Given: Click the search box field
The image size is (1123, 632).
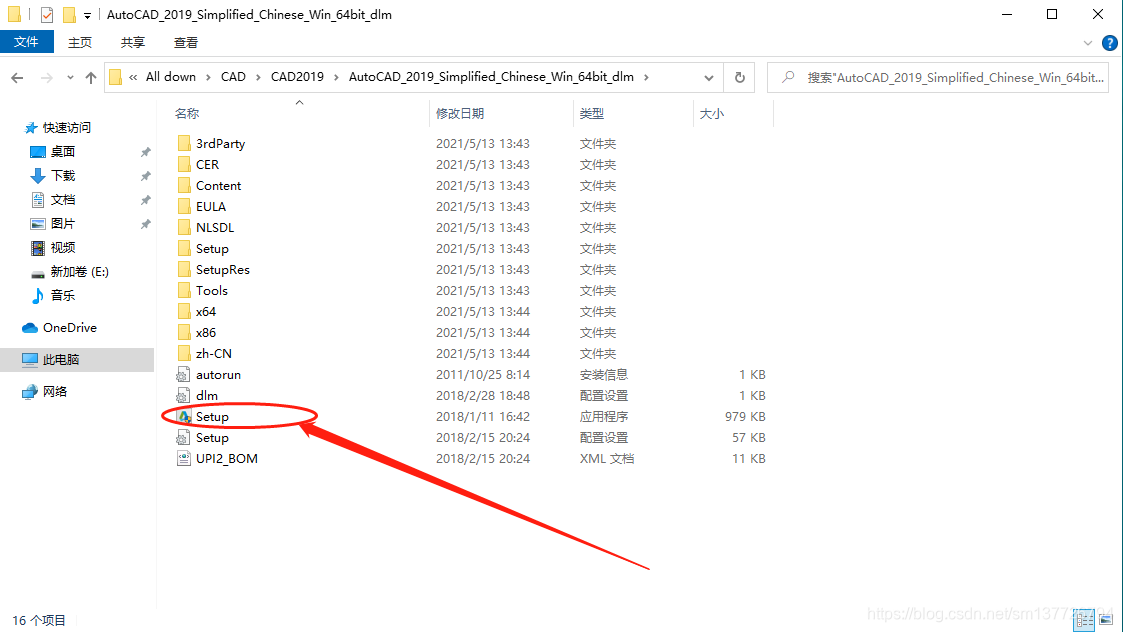Looking at the screenshot, I should pyautogui.click(x=938, y=77).
